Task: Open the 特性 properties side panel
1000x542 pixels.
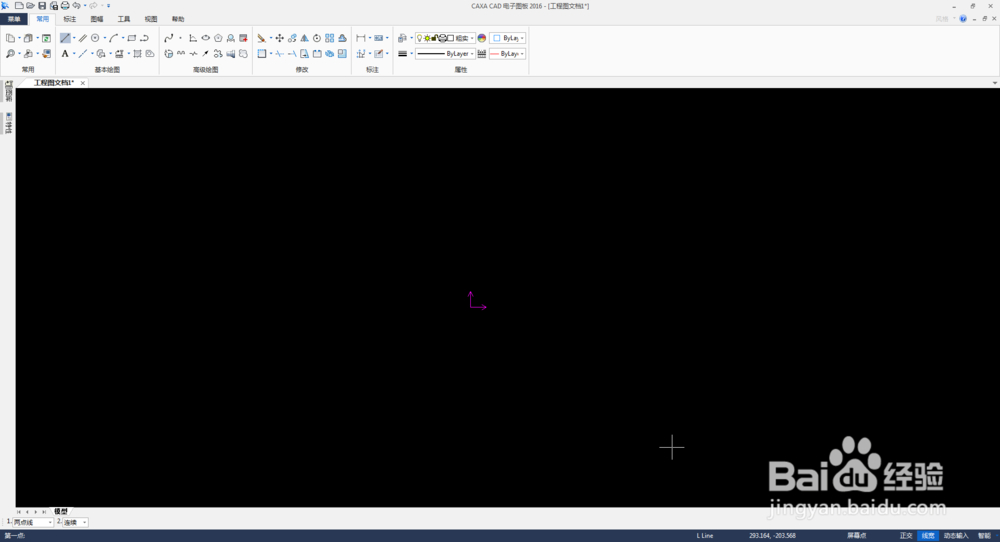Action: [x=8, y=123]
